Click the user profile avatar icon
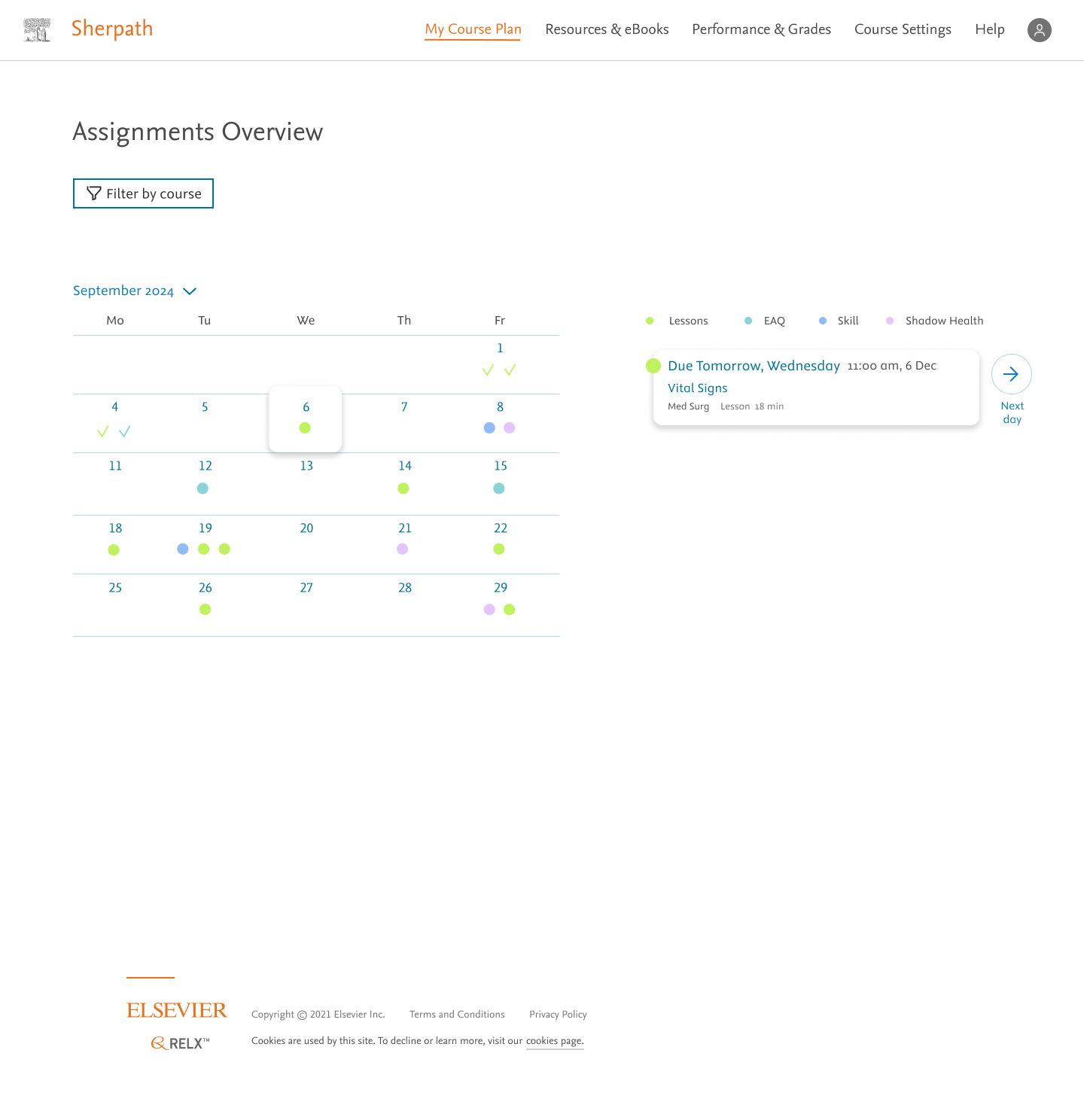The height and width of the screenshot is (1120, 1084). (1039, 30)
